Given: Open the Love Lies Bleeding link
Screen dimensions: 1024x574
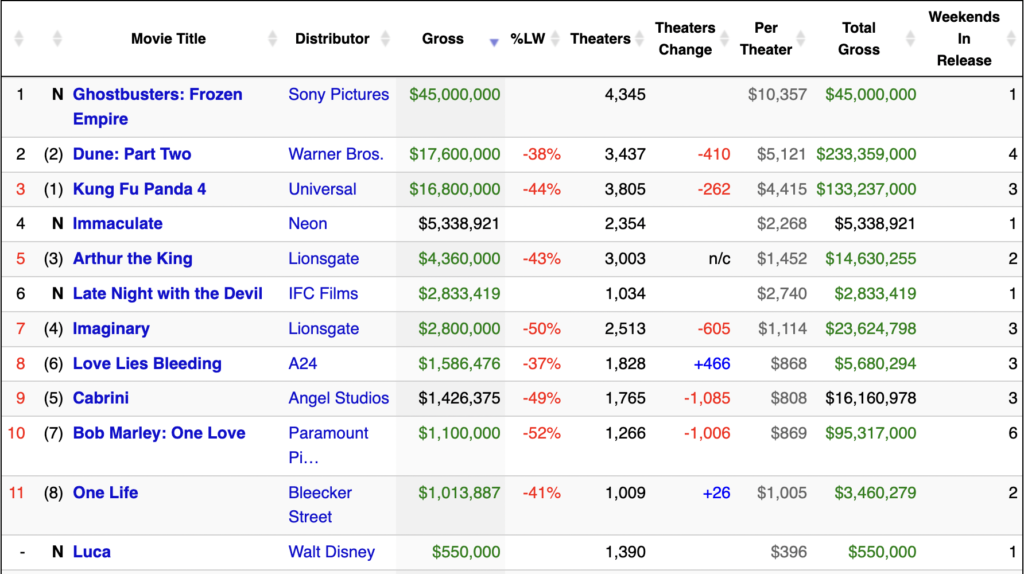Looking at the screenshot, I should [147, 364].
